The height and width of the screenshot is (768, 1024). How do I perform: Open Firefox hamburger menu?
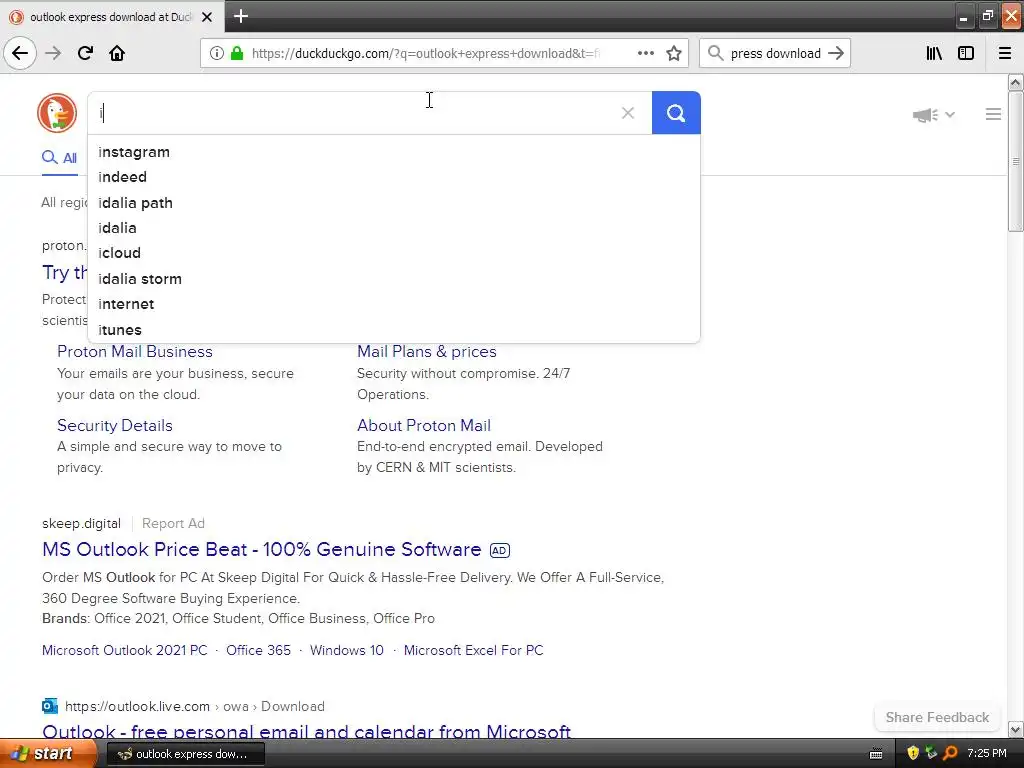(x=1005, y=53)
